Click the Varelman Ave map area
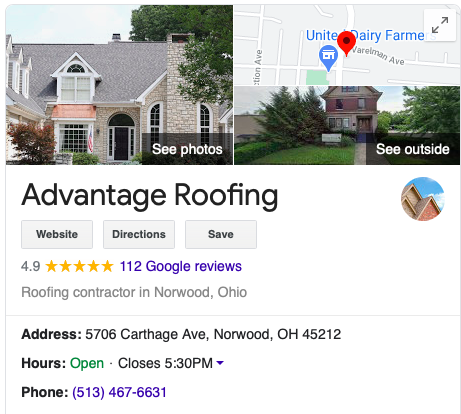461x414 pixels. [378, 55]
